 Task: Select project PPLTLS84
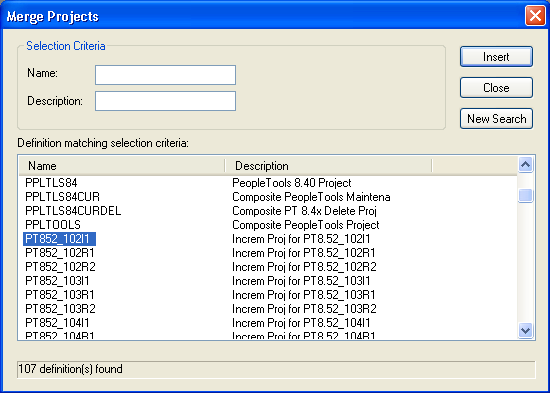coord(51,183)
